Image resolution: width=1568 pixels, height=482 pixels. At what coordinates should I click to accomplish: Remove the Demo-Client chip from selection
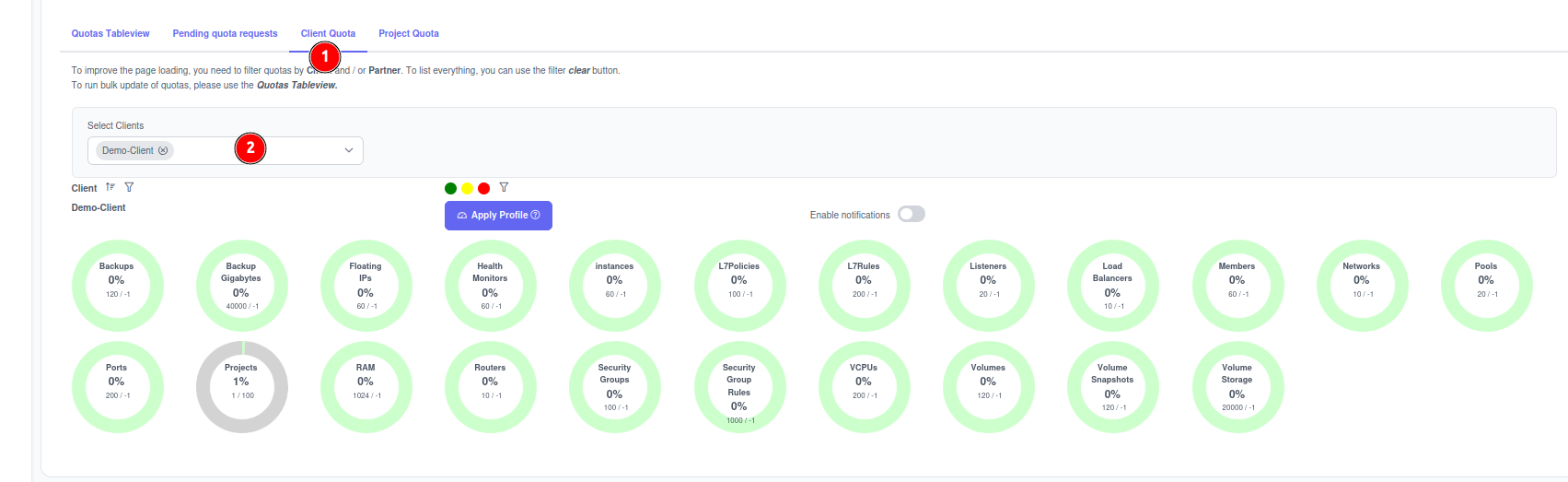pos(163,150)
